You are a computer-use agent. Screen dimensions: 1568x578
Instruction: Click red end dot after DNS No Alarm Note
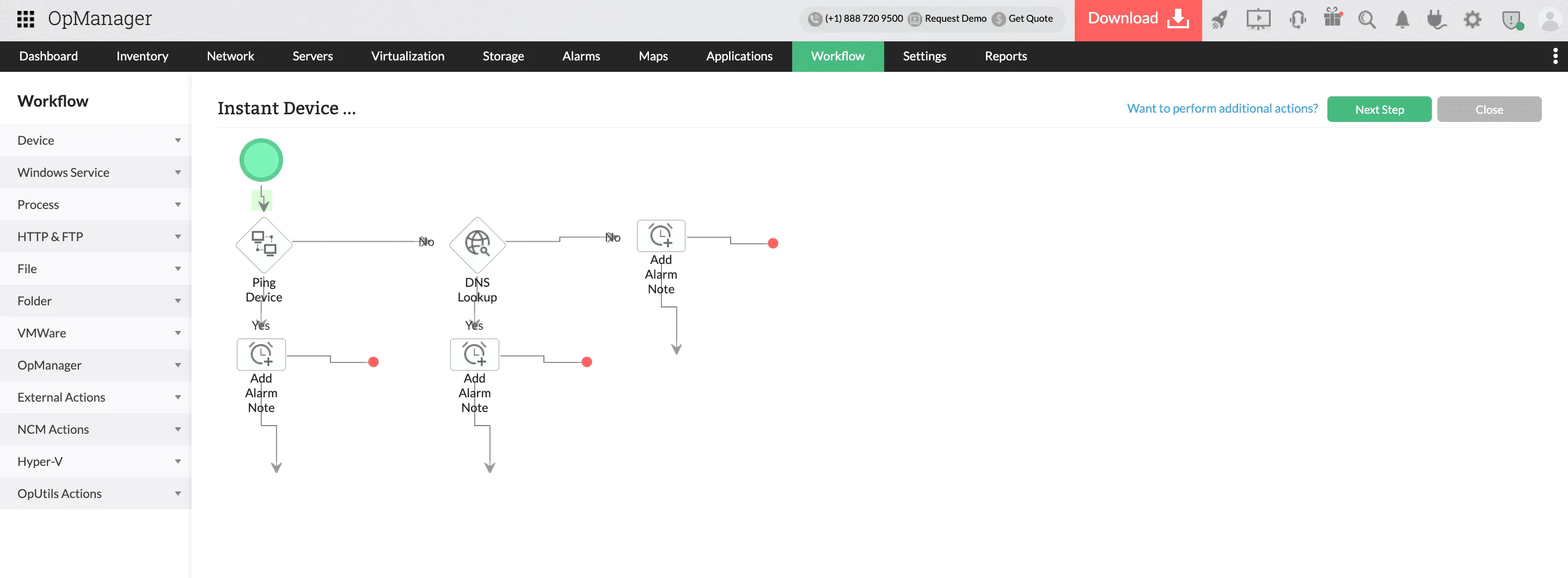tap(773, 243)
